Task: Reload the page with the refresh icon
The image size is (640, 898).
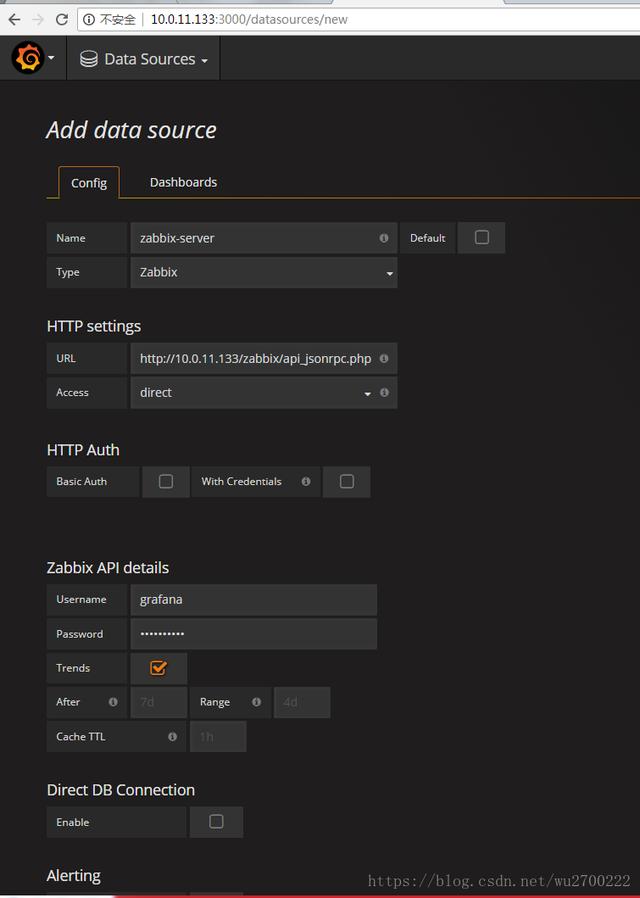Action: (x=62, y=19)
